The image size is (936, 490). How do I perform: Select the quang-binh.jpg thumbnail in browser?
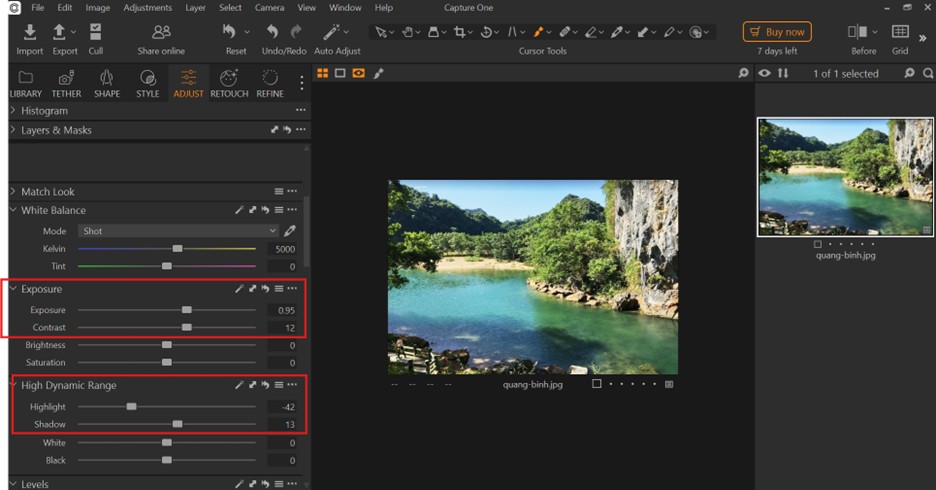(845, 177)
